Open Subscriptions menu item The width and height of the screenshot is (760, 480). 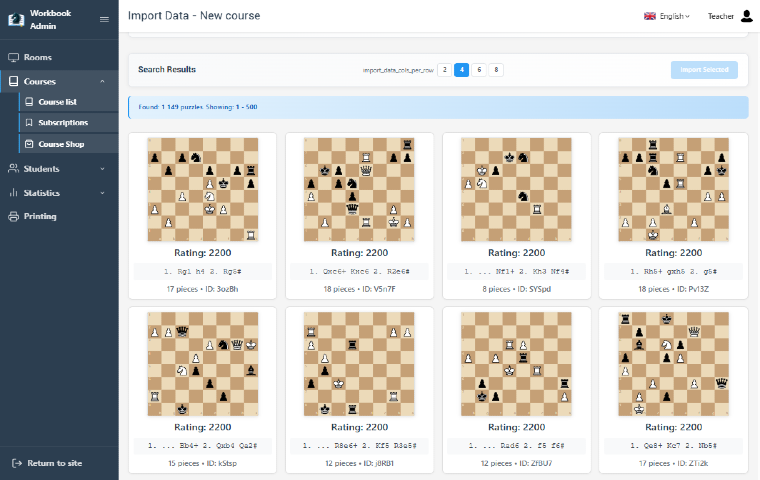tap(69, 122)
